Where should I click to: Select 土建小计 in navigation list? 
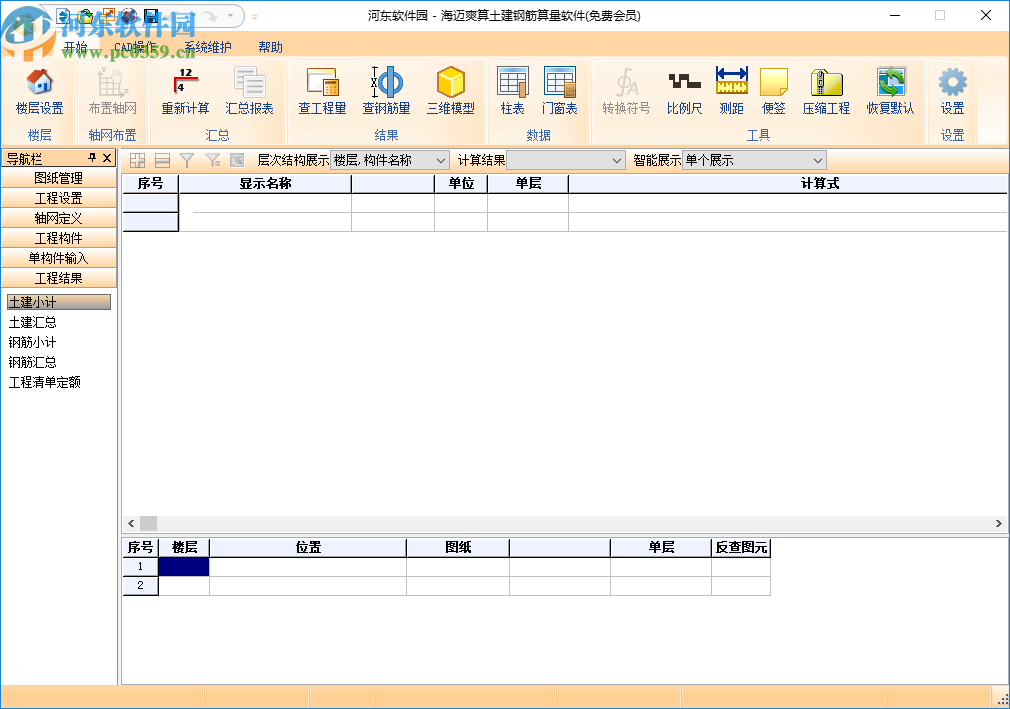(59, 302)
